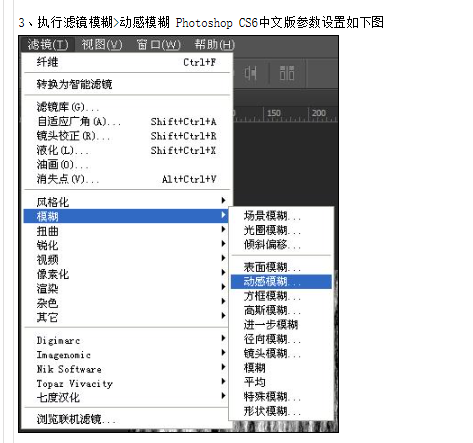Expand the 其它 submenu
Image resolution: width=473 pixels, height=443 pixels.
click(127, 317)
